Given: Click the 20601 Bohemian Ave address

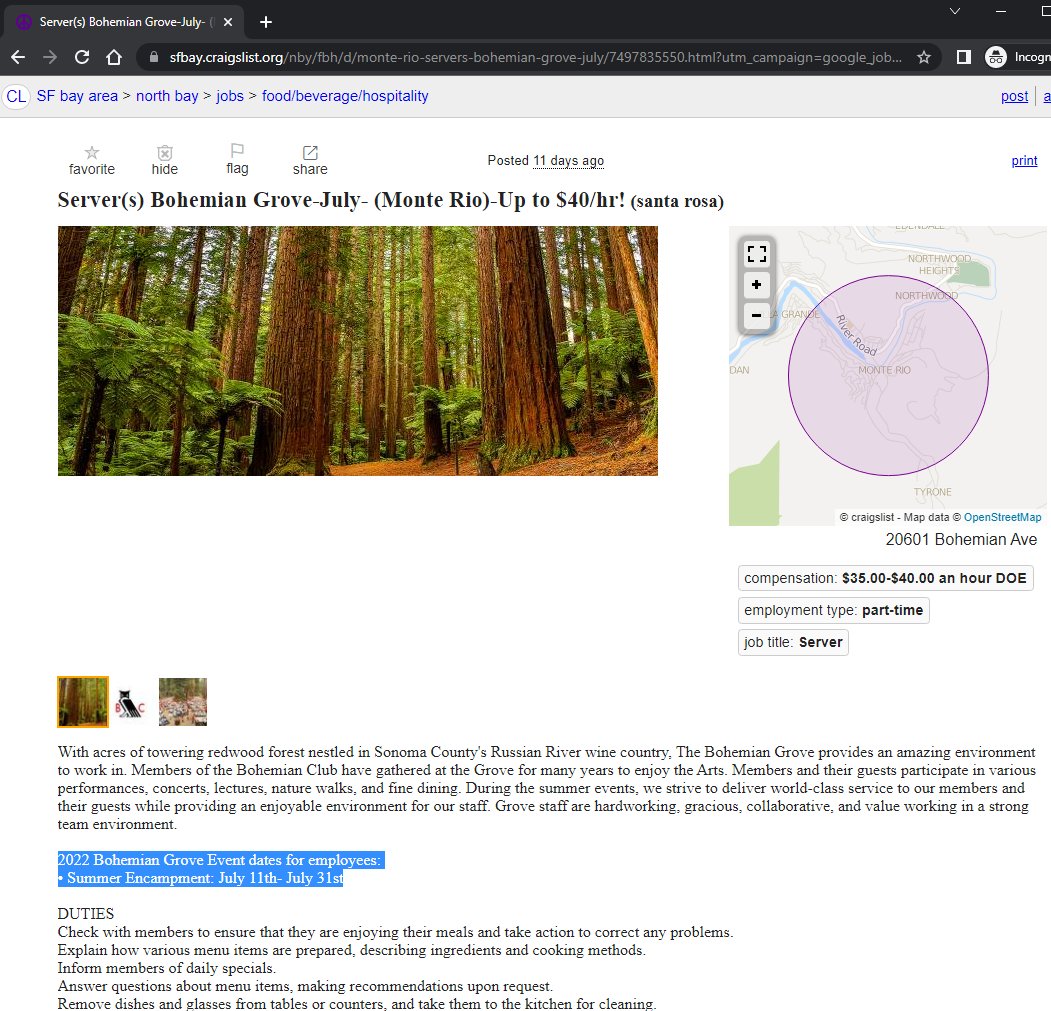Looking at the screenshot, I should point(961,540).
